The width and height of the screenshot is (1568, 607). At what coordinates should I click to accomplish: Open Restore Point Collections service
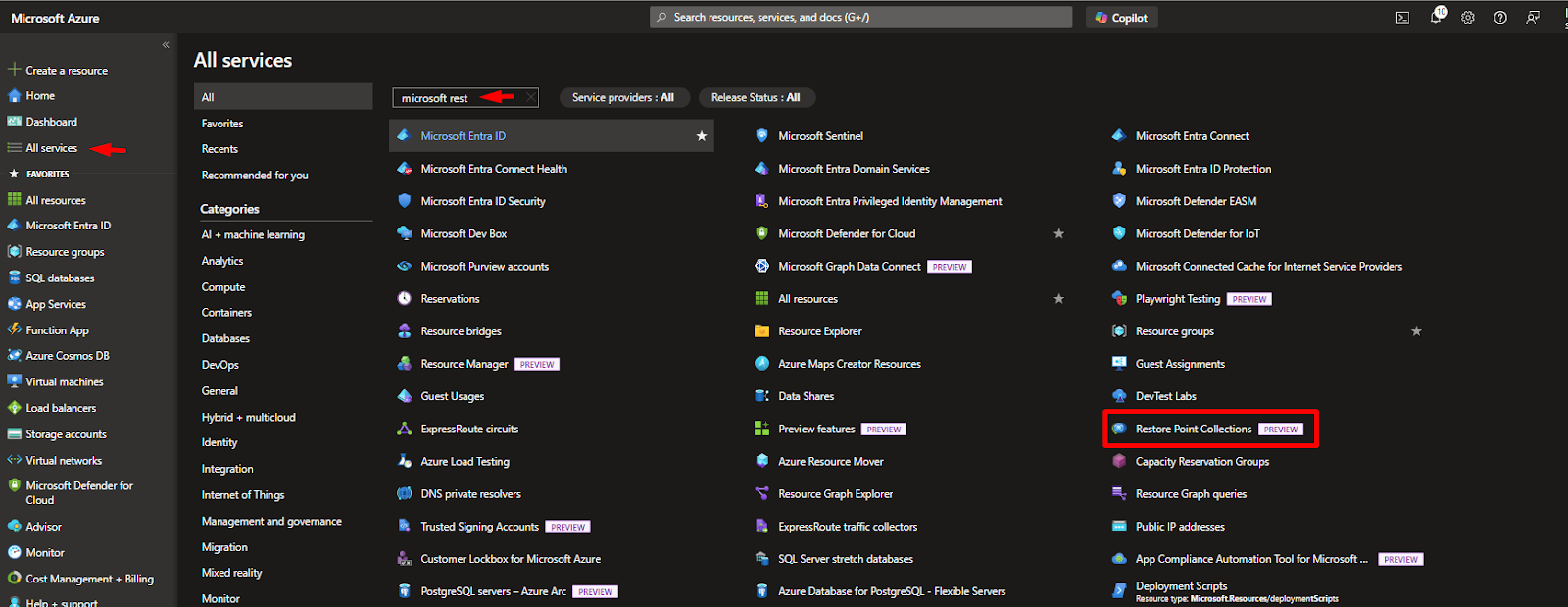pos(1193,430)
